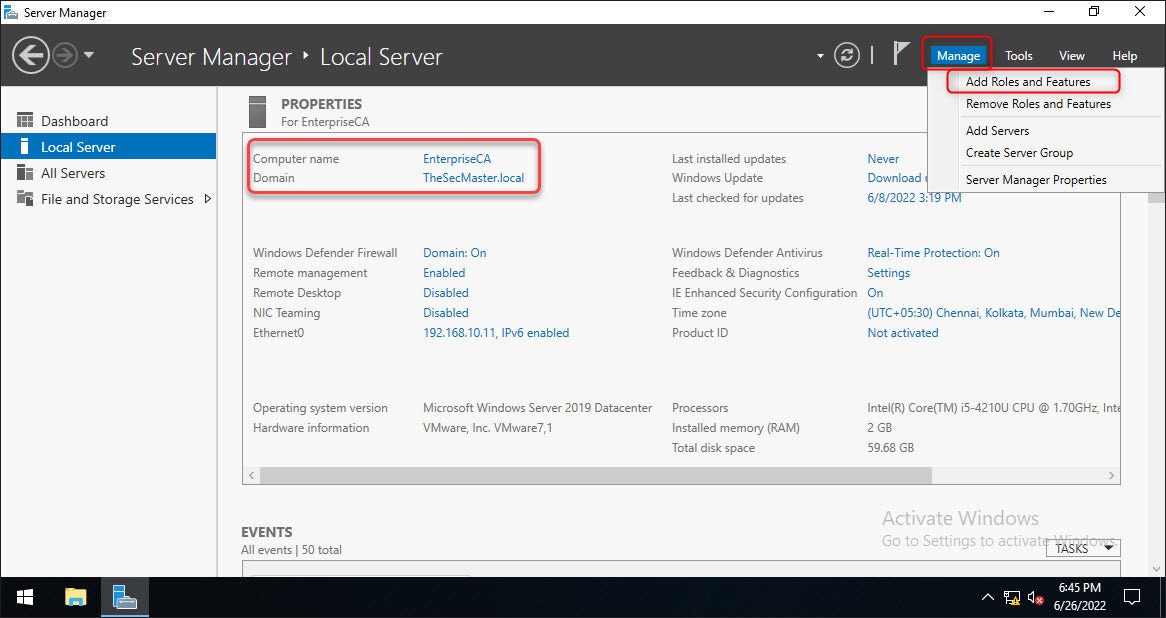Click Server Manager taskbar icon

[124, 596]
